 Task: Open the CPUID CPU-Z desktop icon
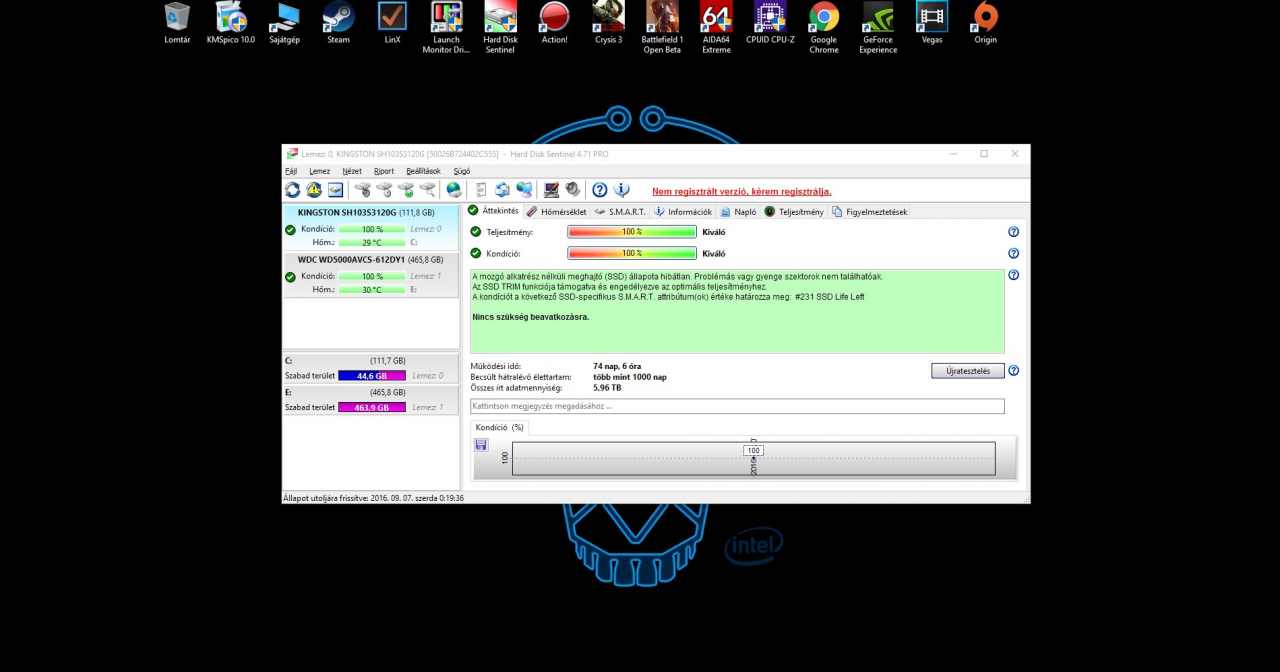pyautogui.click(x=770, y=24)
